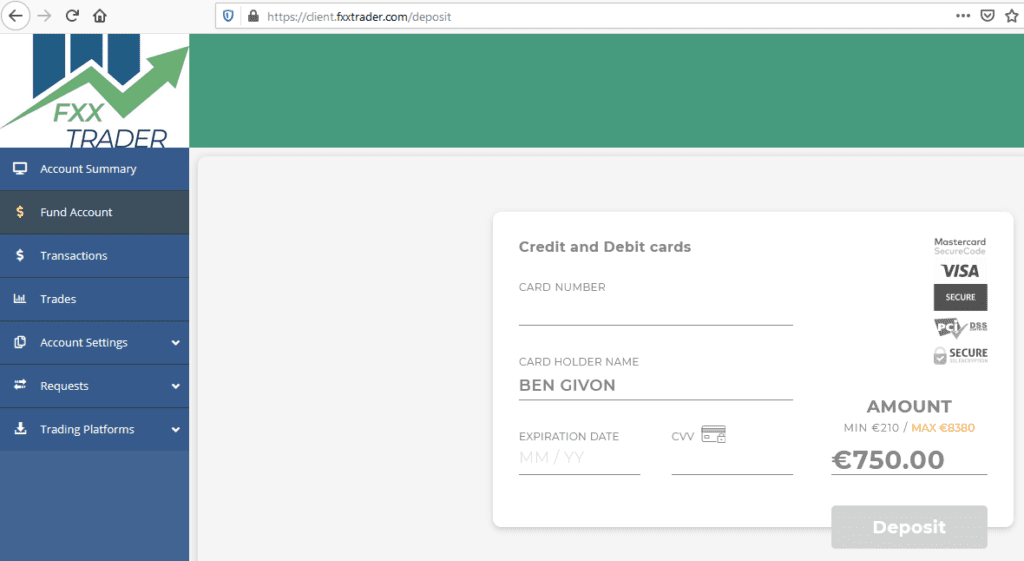This screenshot has width=1024, height=561.
Task: Open Account Summary in the sidebar
Action: (95, 169)
